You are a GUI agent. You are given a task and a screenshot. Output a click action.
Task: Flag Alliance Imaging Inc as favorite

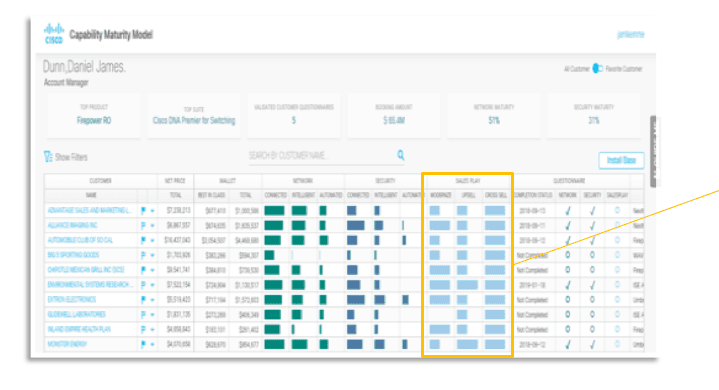click(x=143, y=225)
